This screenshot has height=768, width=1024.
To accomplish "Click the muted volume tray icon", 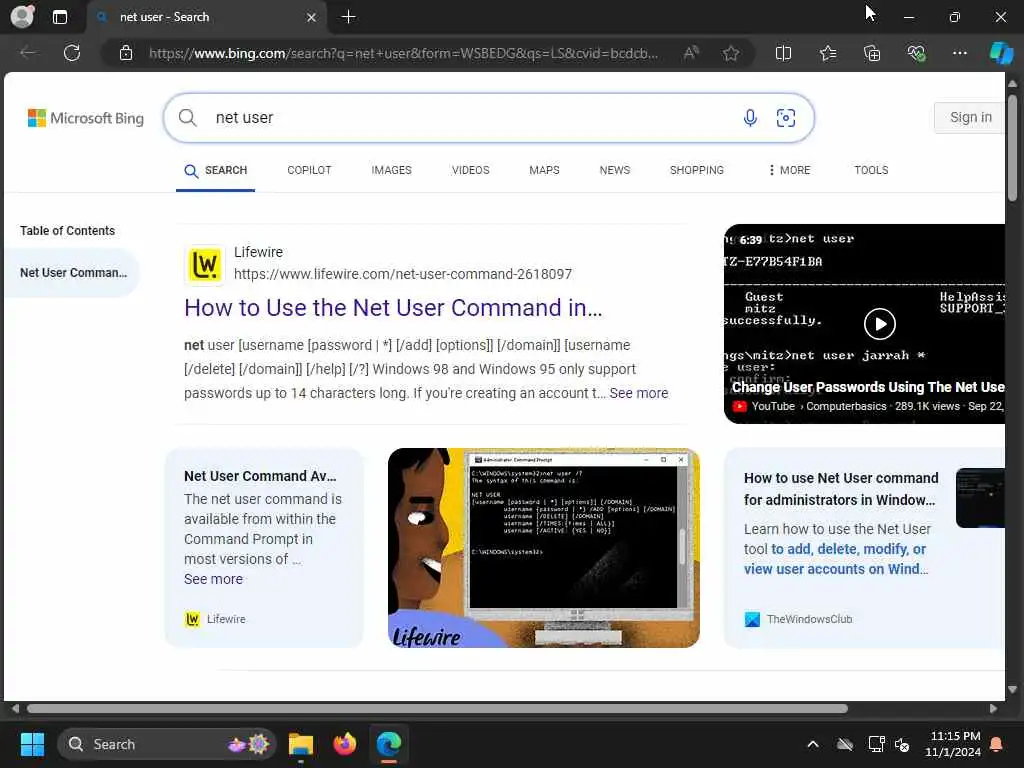I will (902, 744).
